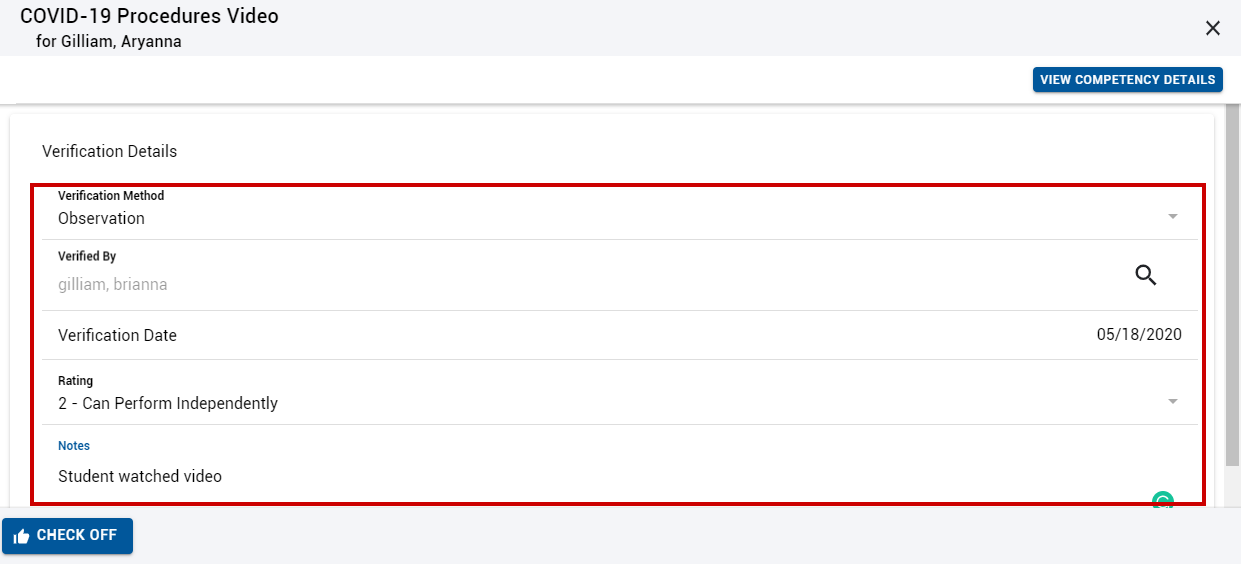Viewport: 1241px width, 564px height.
Task: Click the Verification Details section heading
Action: (109, 152)
